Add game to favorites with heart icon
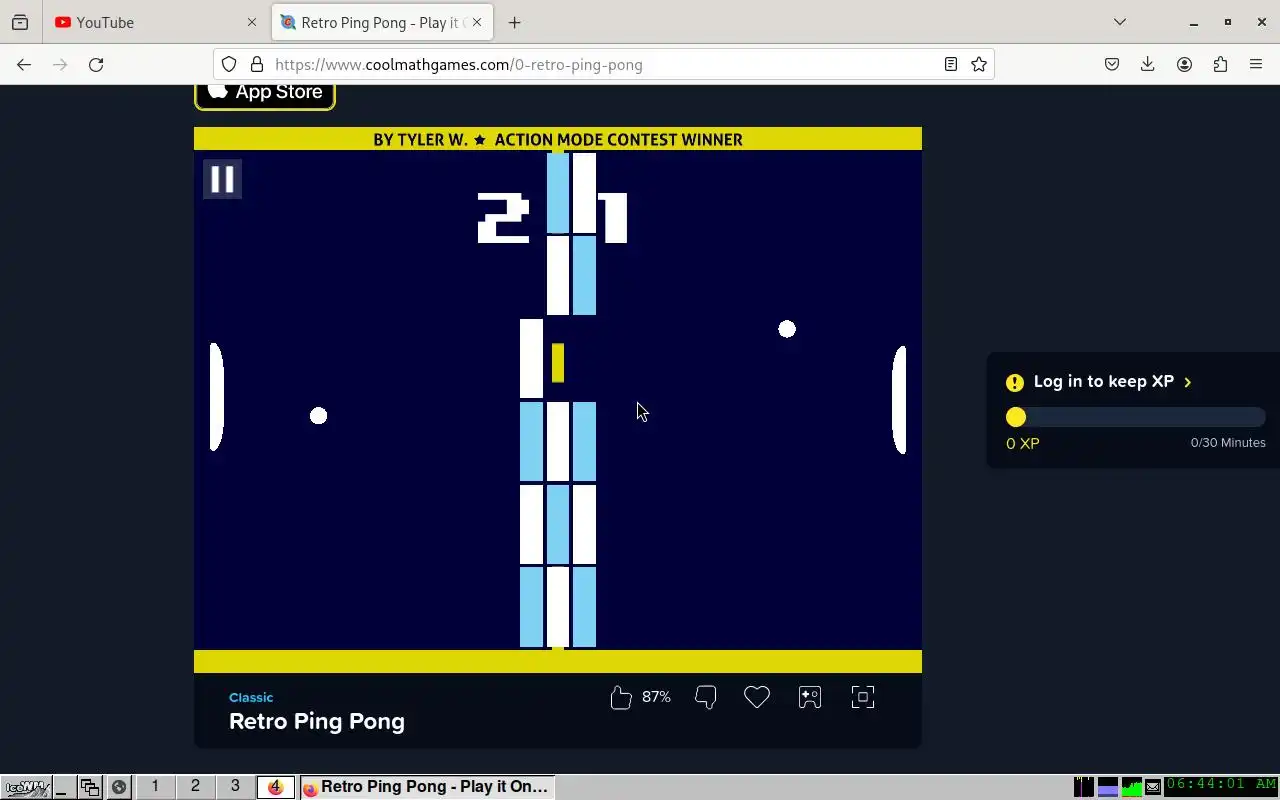The width and height of the screenshot is (1280, 800). point(757,697)
